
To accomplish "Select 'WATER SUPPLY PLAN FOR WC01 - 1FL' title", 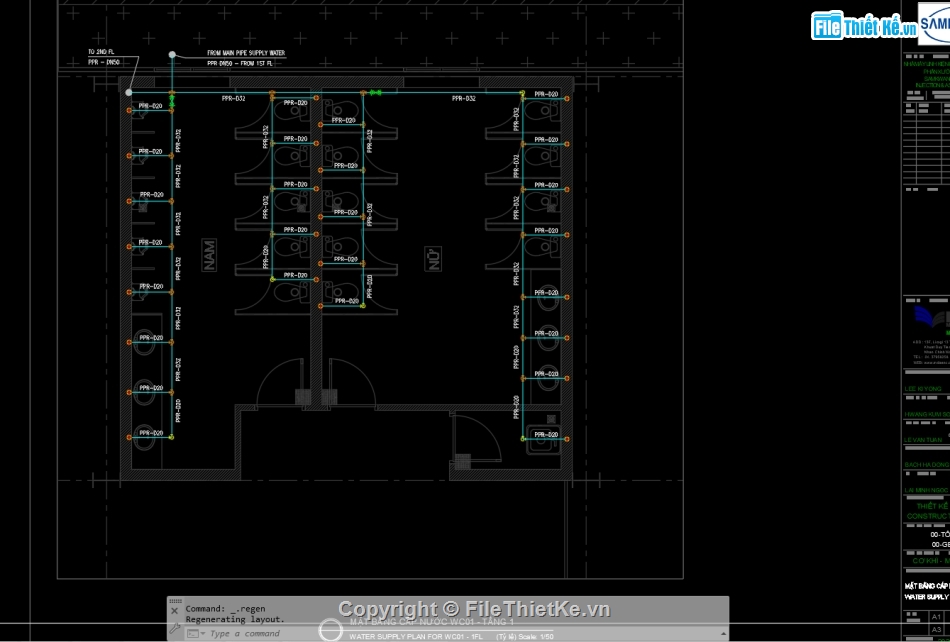I will click(416, 637).
